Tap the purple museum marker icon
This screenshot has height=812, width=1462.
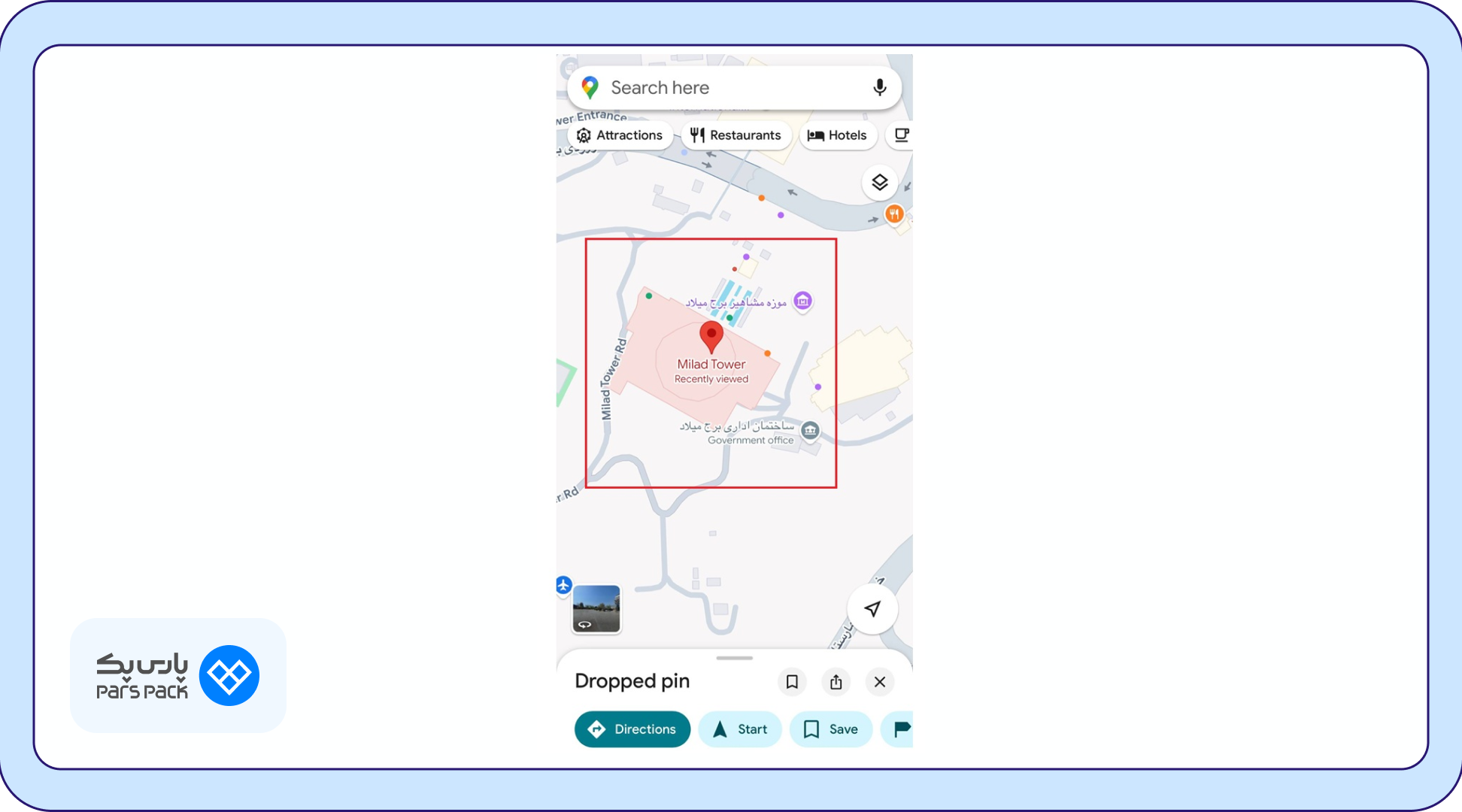pos(802,301)
